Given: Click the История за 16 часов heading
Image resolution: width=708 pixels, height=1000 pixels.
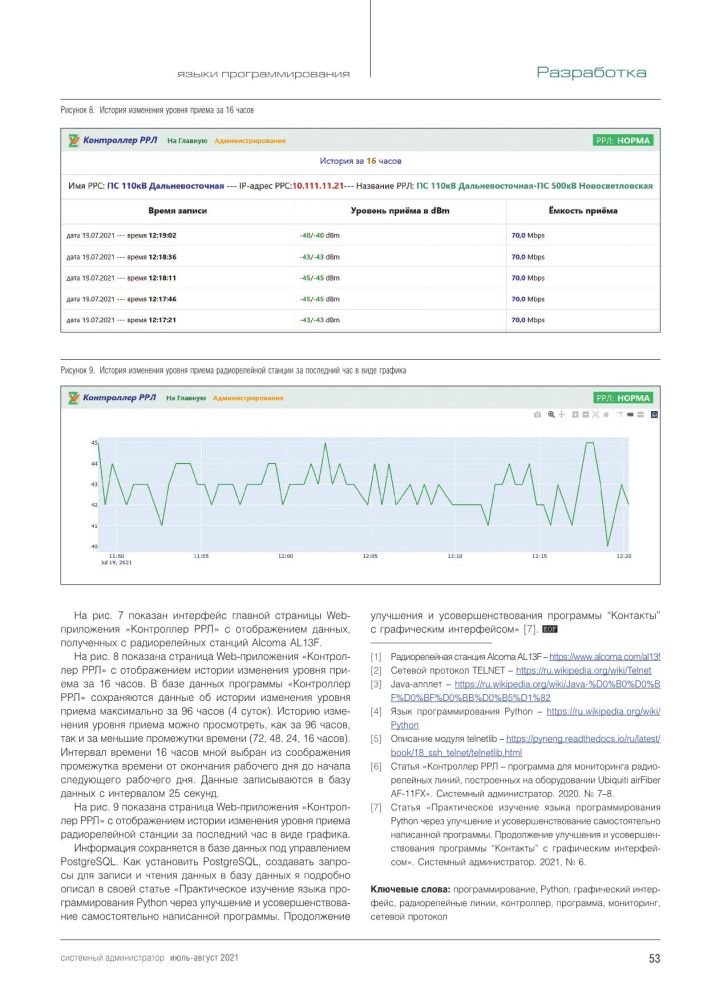Looking at the screenshot, I should click(360, 161).
